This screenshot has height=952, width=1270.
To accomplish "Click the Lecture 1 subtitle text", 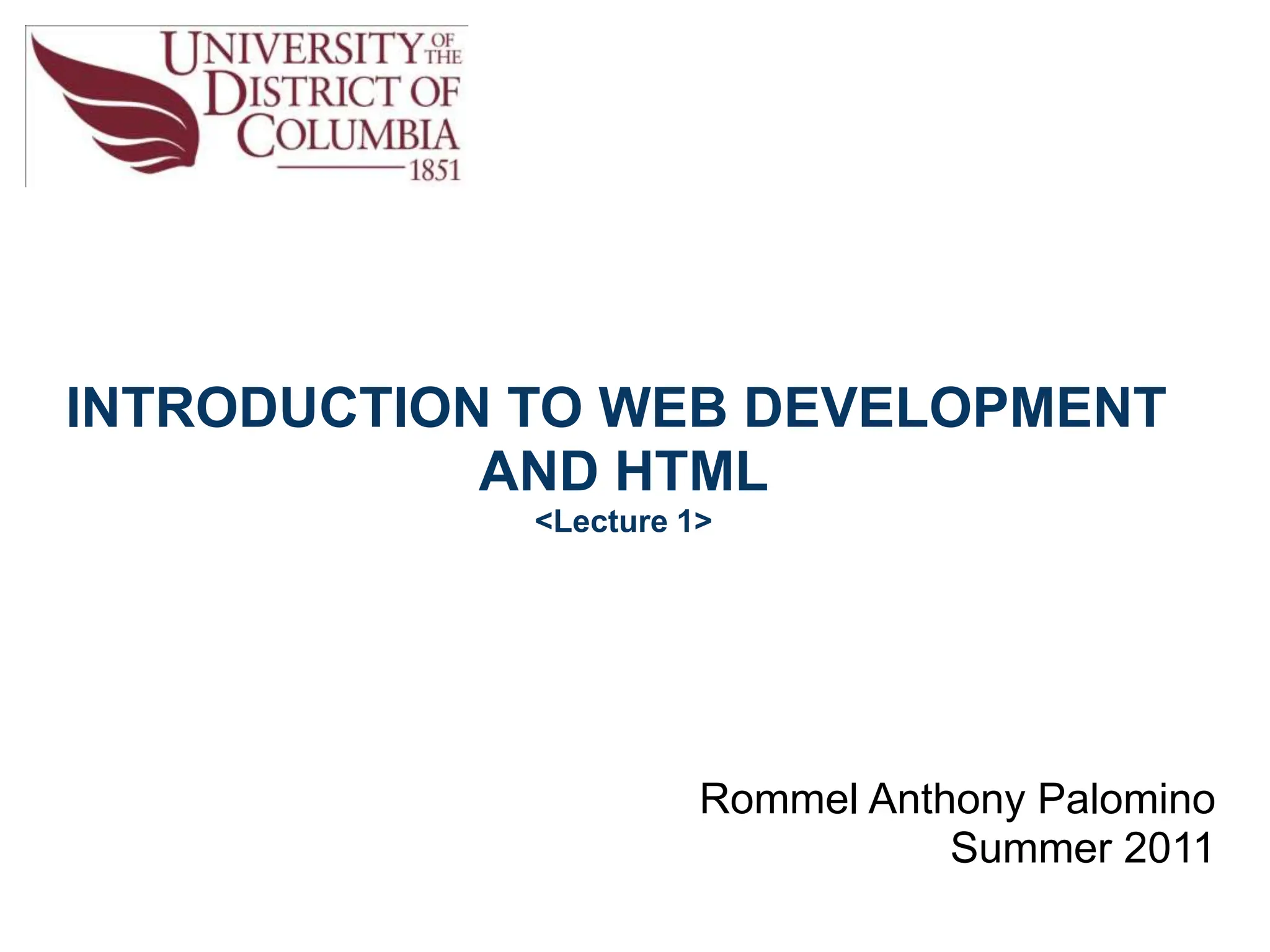I will point(623,521).
